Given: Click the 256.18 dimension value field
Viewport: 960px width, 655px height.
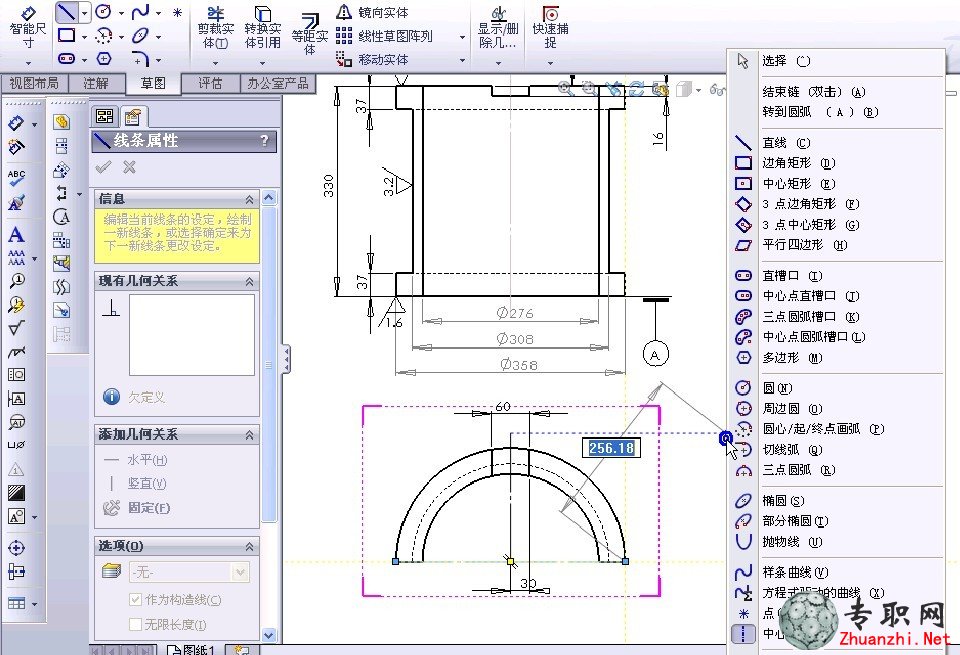Looking at the screenshot, I should coord(611,448).
